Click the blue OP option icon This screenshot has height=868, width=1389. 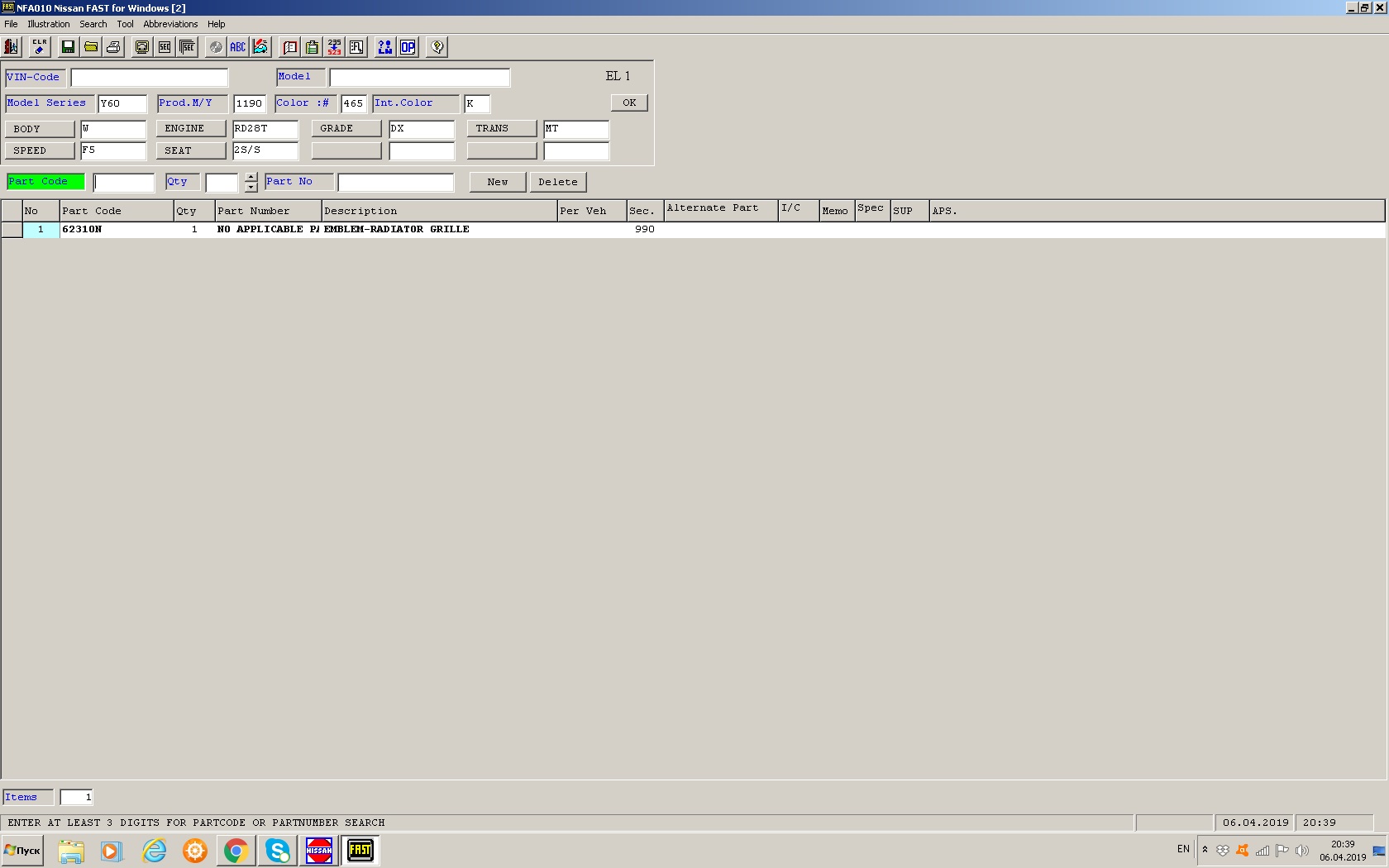[408, 47]
